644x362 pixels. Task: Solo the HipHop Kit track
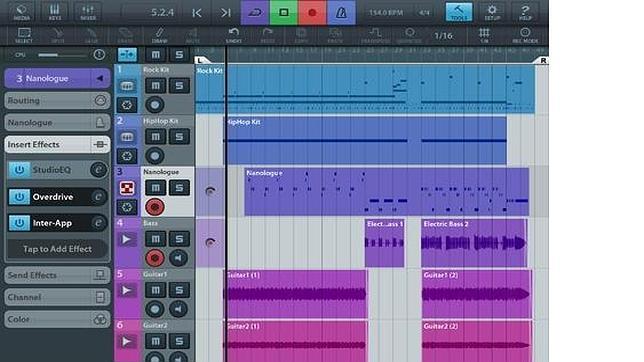pyautogui.click(x=179, y=137)
